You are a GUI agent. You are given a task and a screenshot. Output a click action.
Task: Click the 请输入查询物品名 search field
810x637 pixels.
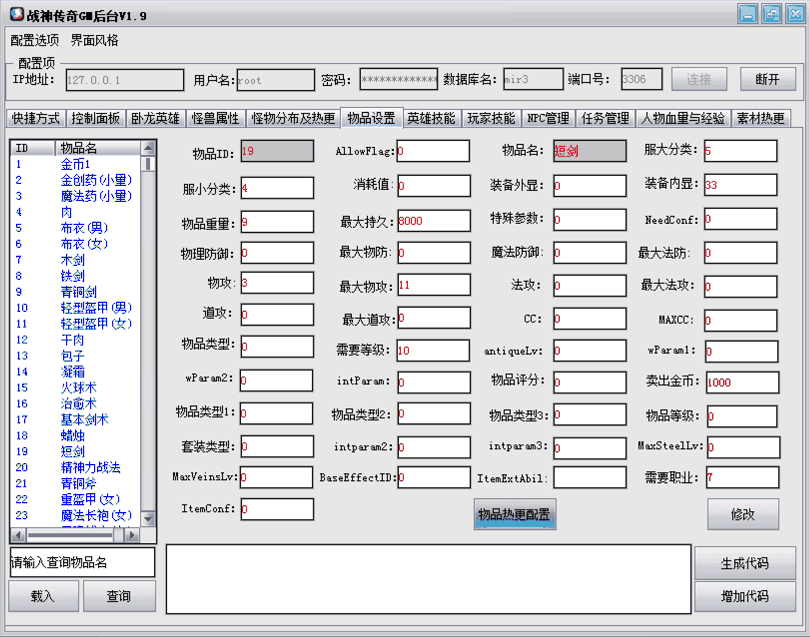pyautogui.click(x=82, y=562)
